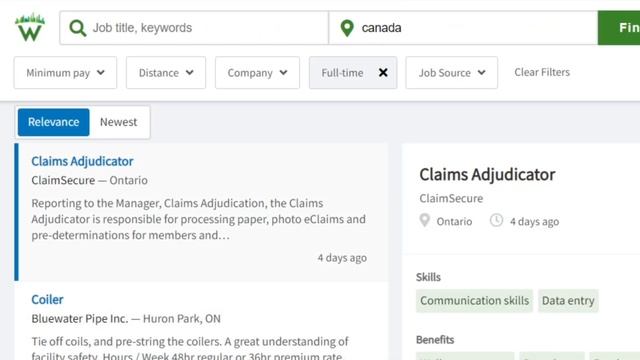Click the Benefits section heading
Screen dimensions: 640x360
tap(435, 340)
